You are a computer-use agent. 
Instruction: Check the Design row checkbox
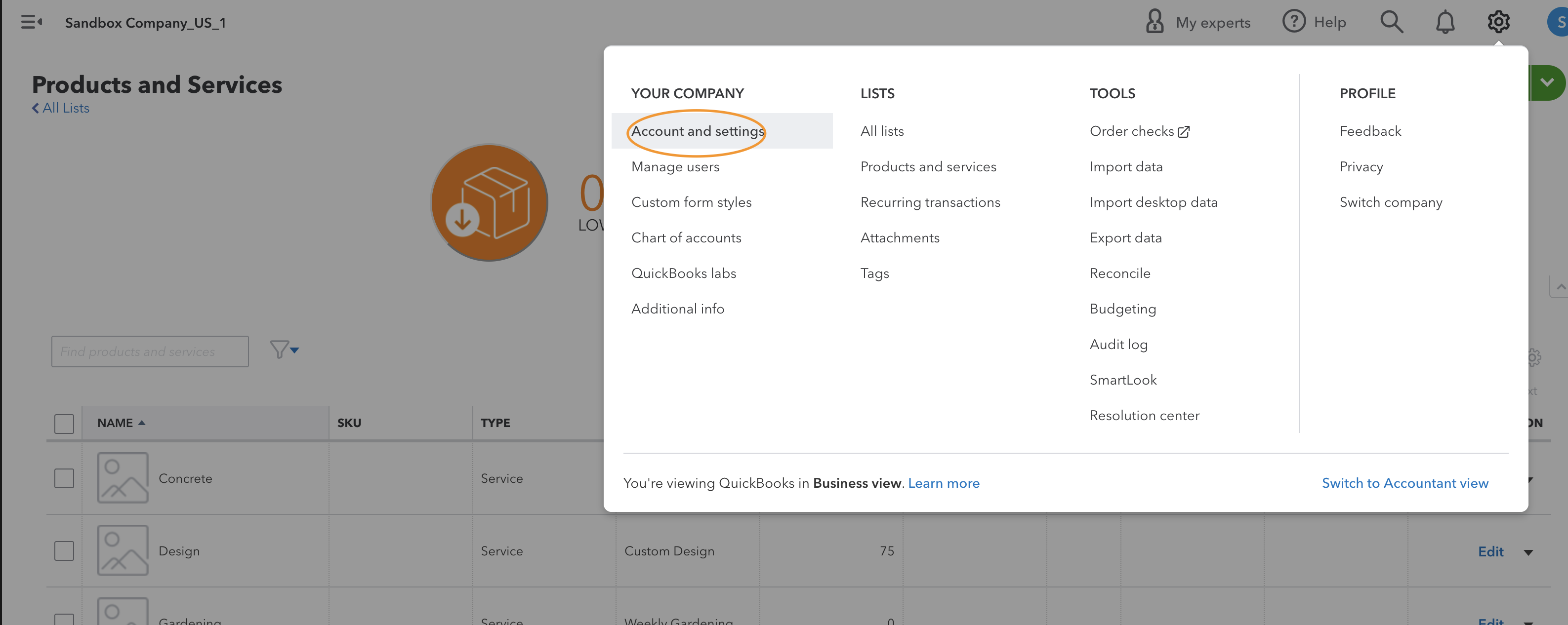64,551
